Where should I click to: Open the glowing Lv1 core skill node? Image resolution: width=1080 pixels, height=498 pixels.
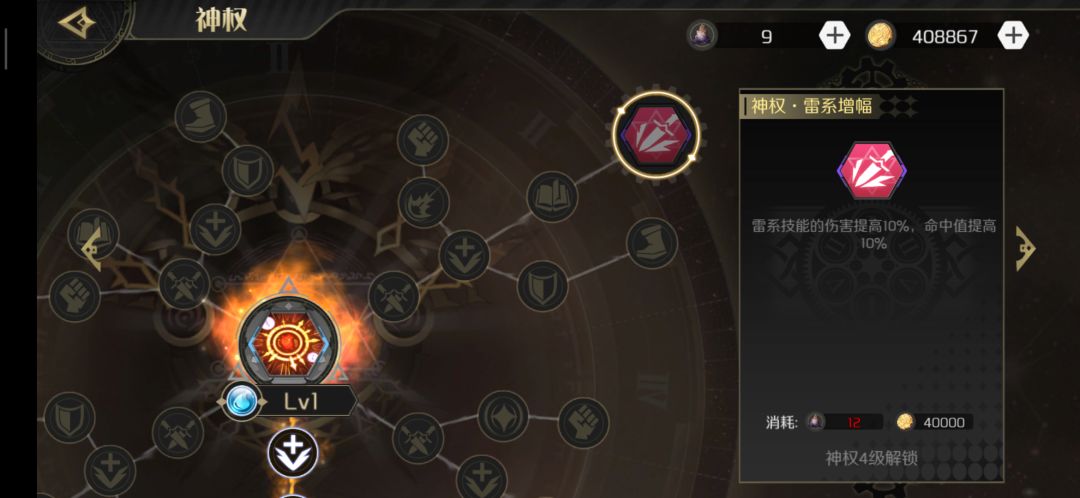[x=289, y=340]
